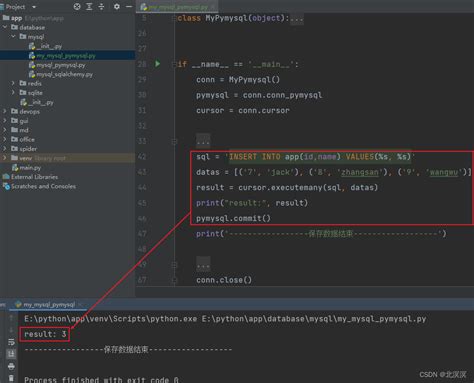
Task: Click pymysql.commit() on line 46
Action: tap(233, 218)
